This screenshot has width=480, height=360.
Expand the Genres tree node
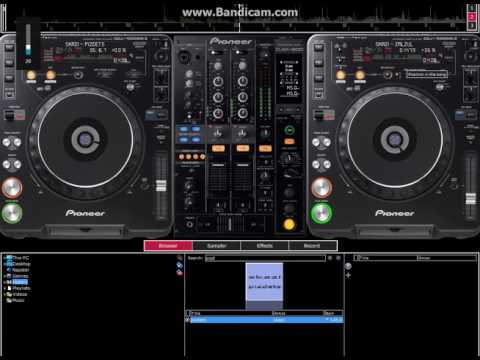pyautogui.click(x=5, y=276)
